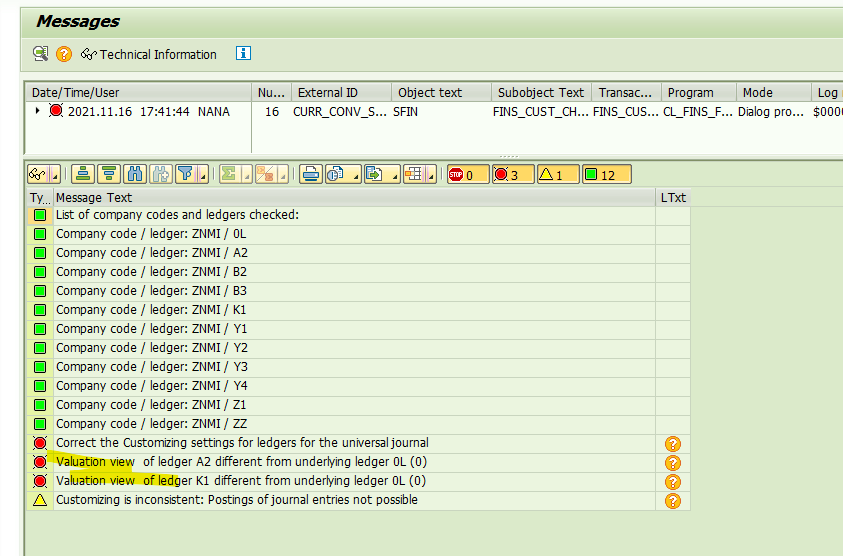Screen dimensions: 843x556
Task: Click the binoculars Find icon
Action: pos(136,174)
